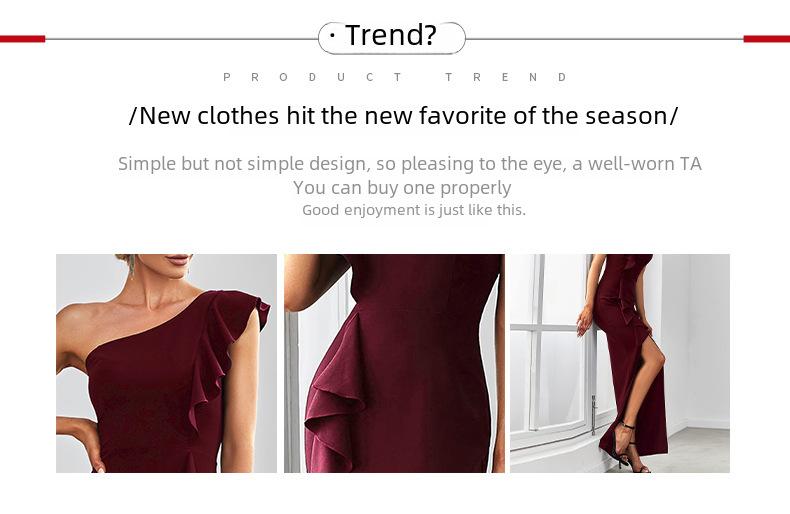Viewport: 790px width, 514px height.
Task: Click the "Trend?" pill badge
Action: tap(391, 38)
